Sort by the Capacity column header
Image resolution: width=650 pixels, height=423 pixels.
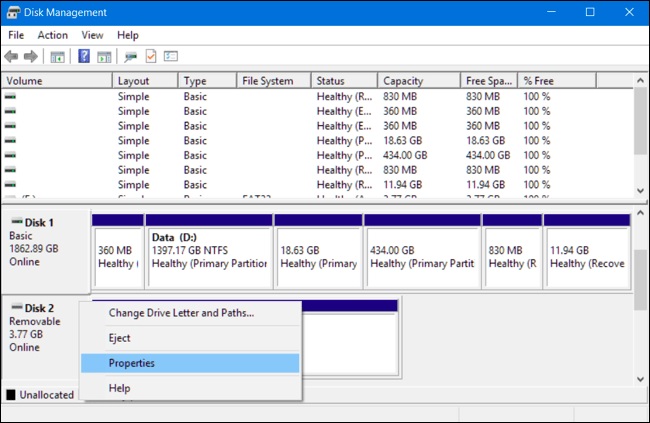[x=405, y=81]
